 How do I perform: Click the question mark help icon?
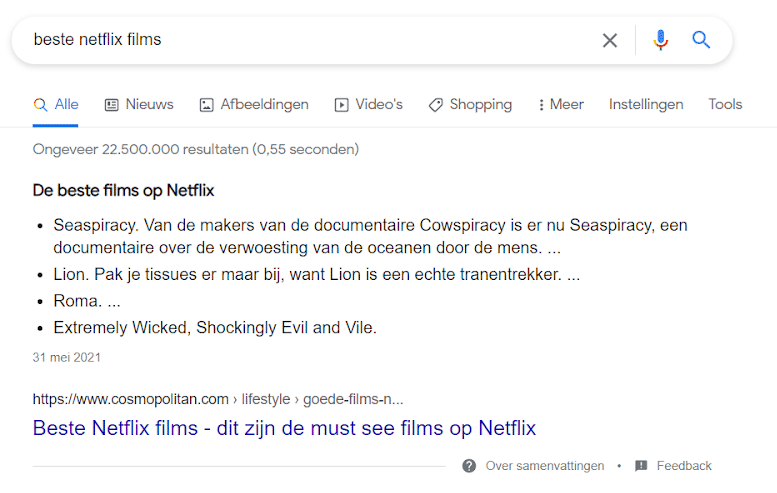tap(469, 466)
